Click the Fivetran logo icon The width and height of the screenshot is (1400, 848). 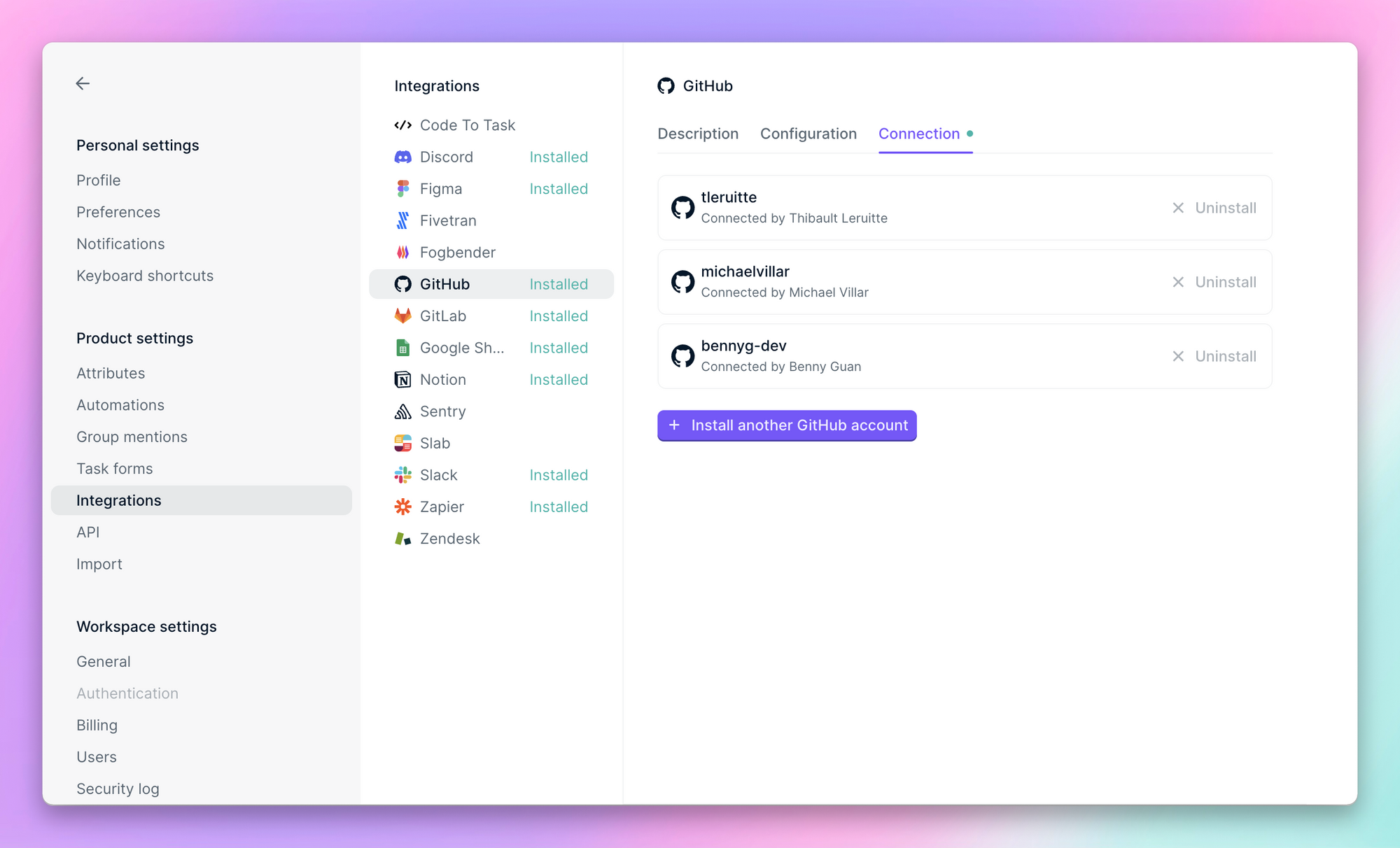point(402,221)
